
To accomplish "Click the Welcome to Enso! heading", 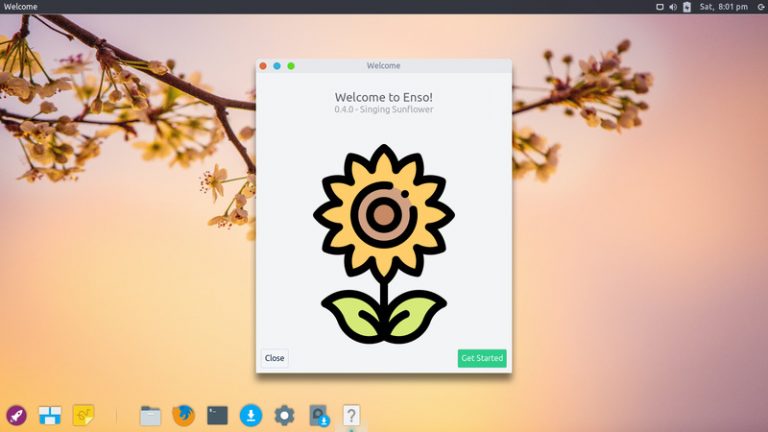I will pyautogui.click(x=384, y=97).
